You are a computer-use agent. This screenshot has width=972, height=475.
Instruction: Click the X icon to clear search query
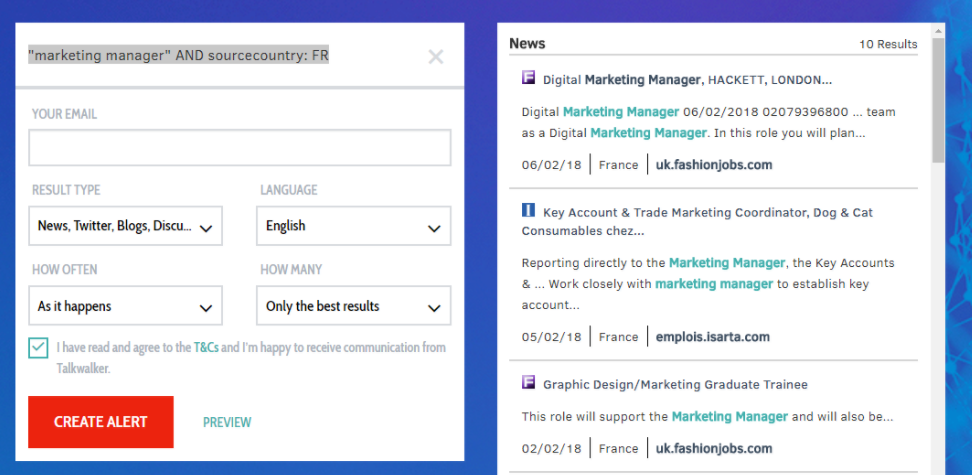[x=436, y=57]
